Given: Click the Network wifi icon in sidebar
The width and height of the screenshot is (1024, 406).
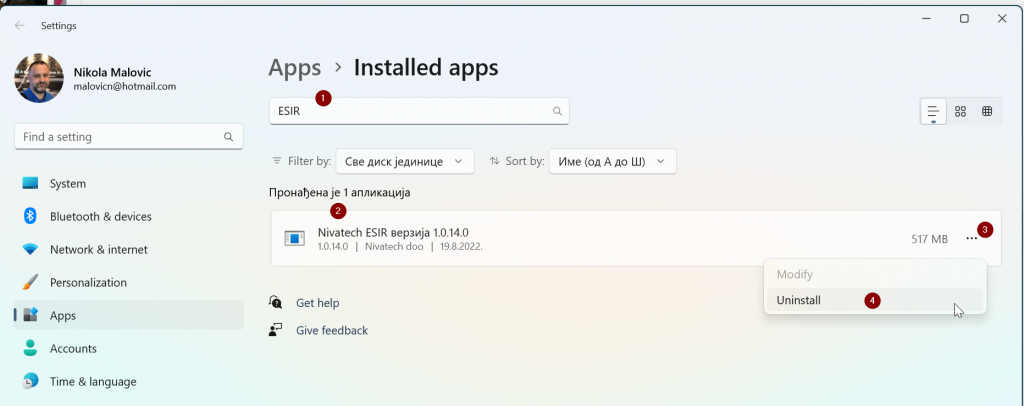Looking at the screenshot, I should pos(30,249).
